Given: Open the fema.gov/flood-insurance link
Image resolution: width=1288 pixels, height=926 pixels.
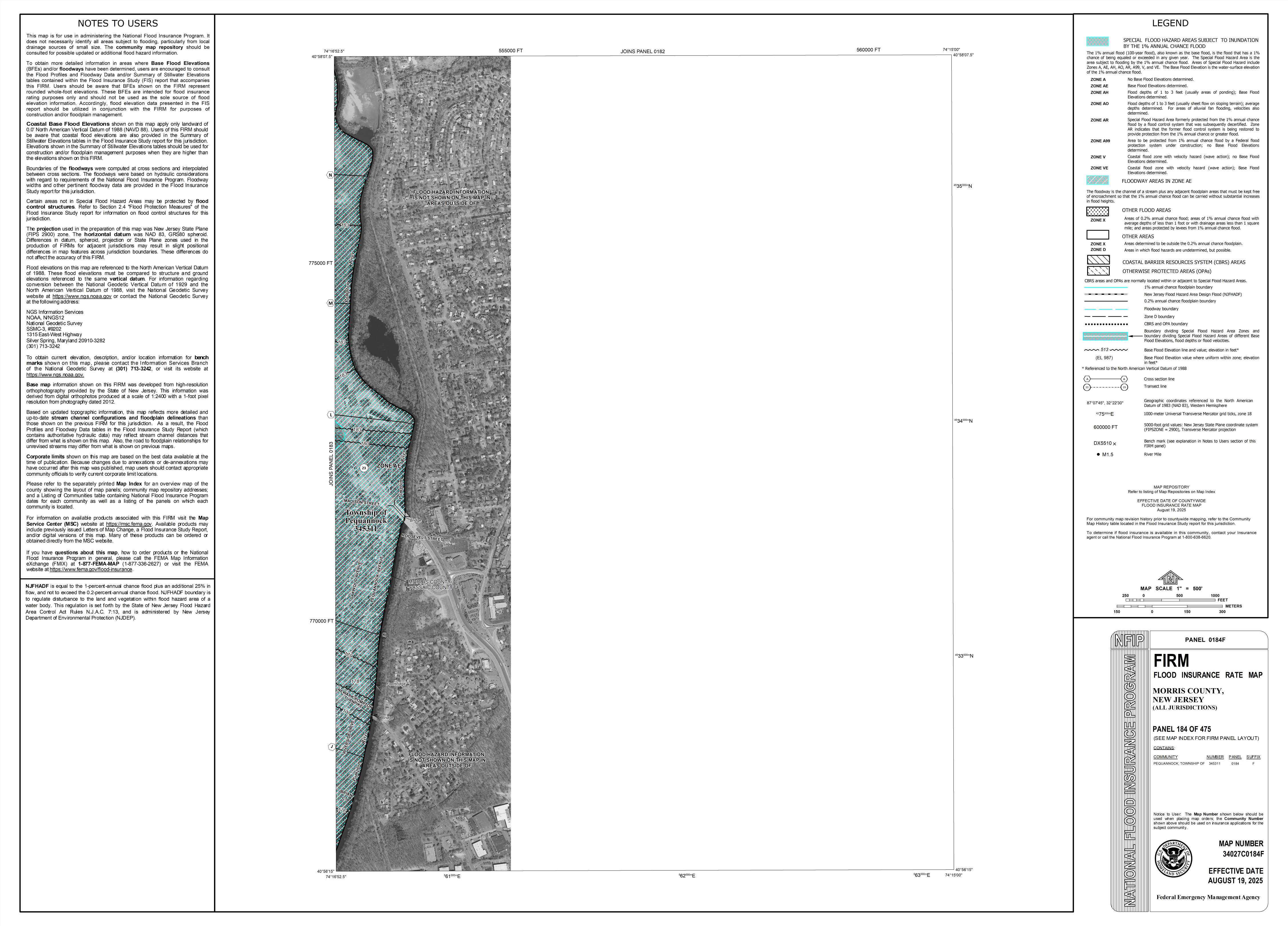Looking at the screenshot, I should (x=91, y=569).
